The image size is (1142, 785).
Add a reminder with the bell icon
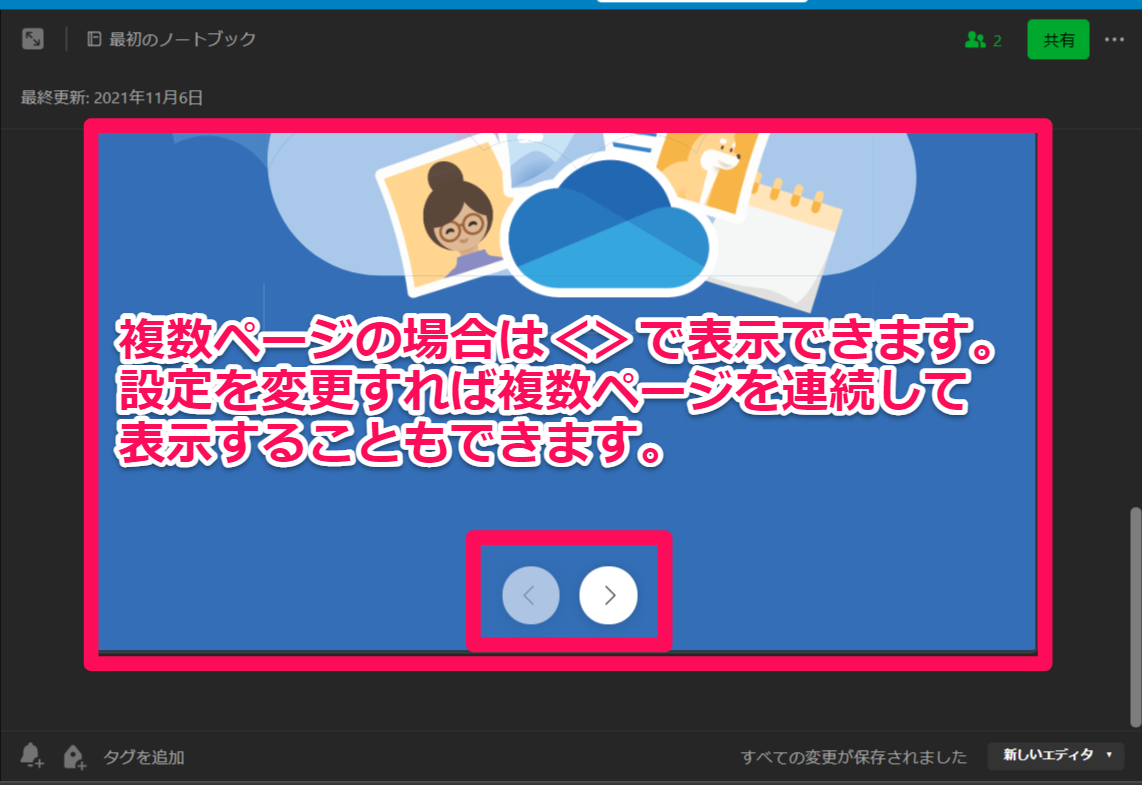point(31,755)
